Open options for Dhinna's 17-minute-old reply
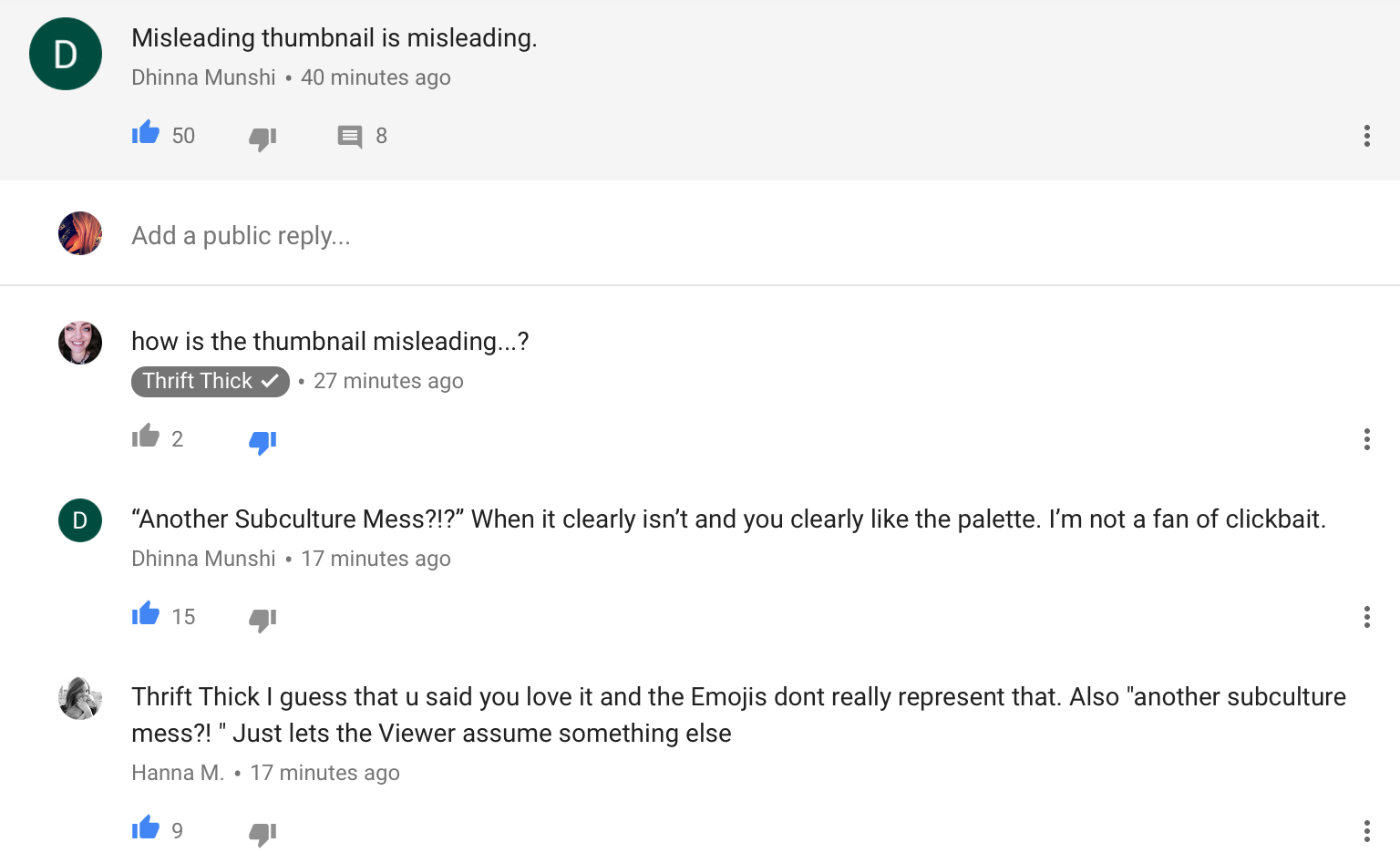The height and width of the screenshot is (863, 1400). (x=1366, y=617)
